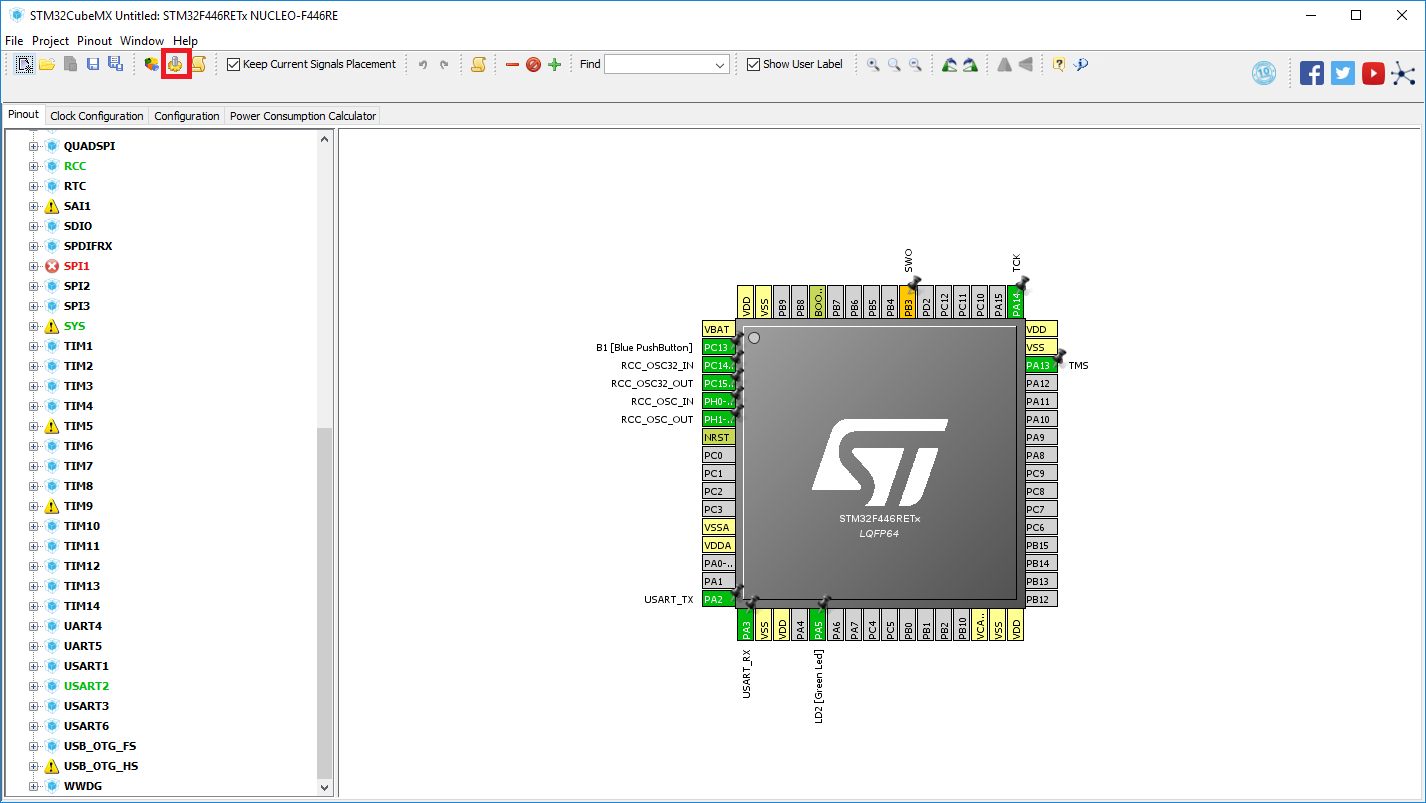This screenshot has height=803, width=1426.
Task: Click the 10 years anniversary badge
Action: (1264, 73)
